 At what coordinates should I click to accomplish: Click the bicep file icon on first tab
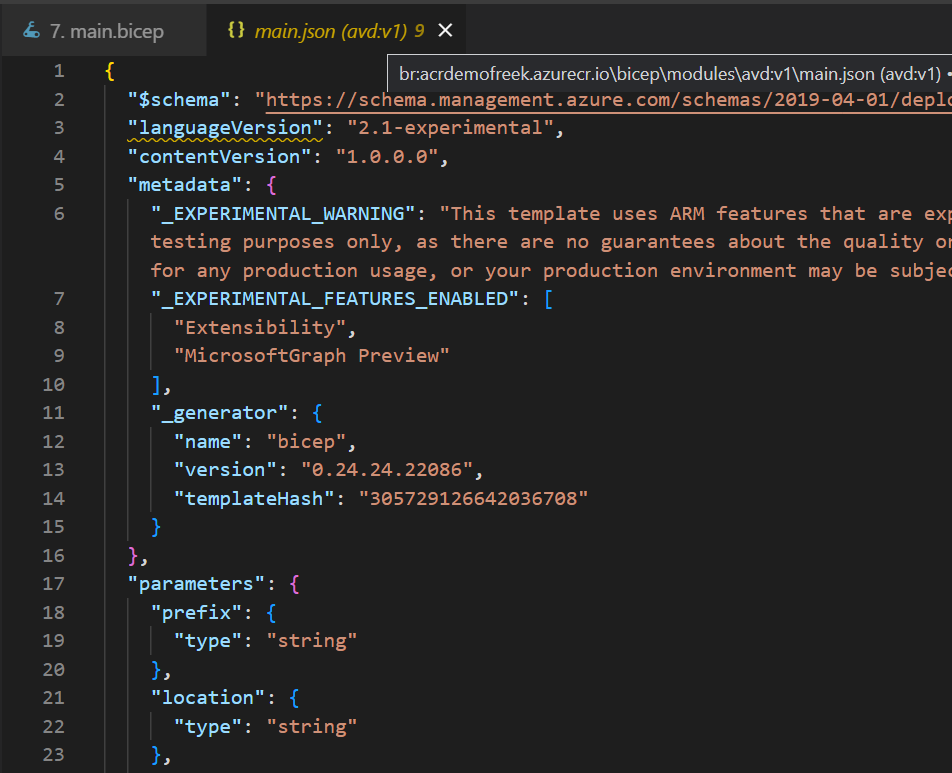[x=31, y=30]
